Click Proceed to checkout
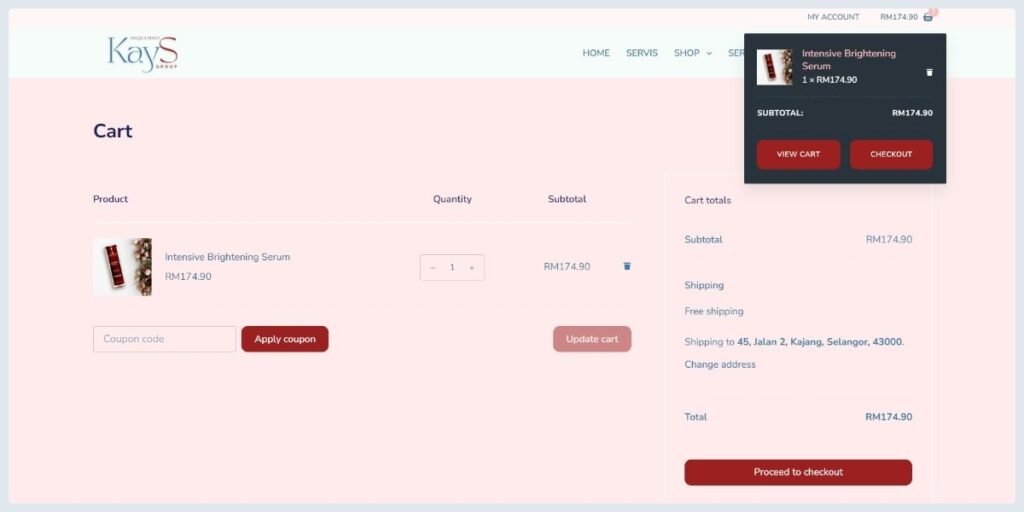 [x=798, y=472]
